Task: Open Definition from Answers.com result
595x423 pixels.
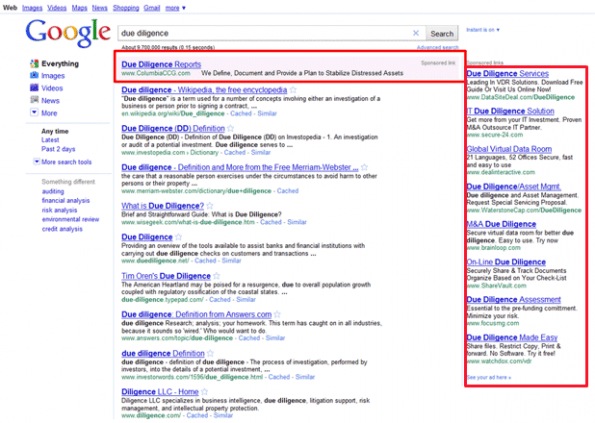Action: [197, 314]
